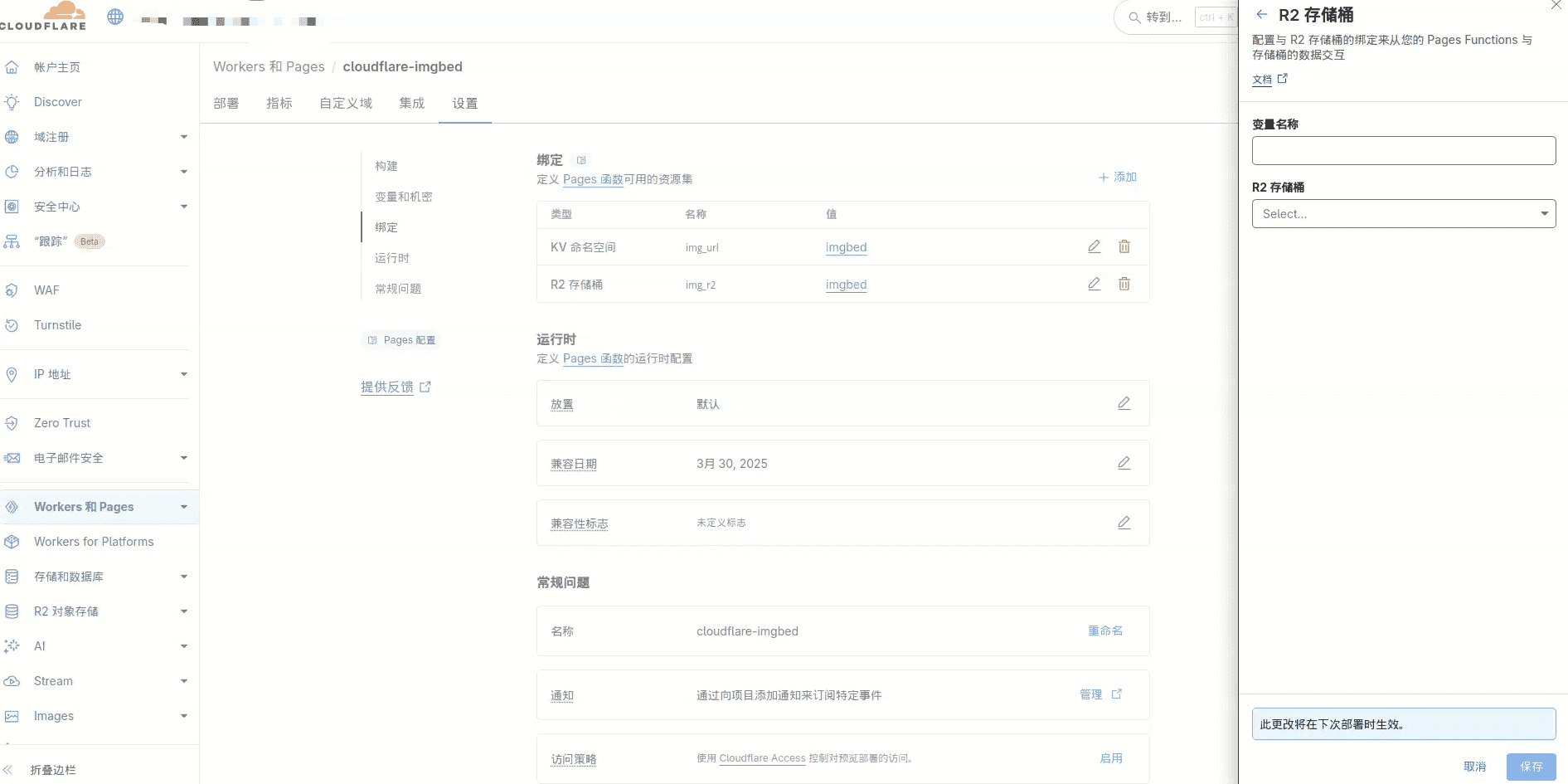Click the Analytics and Logs icon

[x=12, y=172]
